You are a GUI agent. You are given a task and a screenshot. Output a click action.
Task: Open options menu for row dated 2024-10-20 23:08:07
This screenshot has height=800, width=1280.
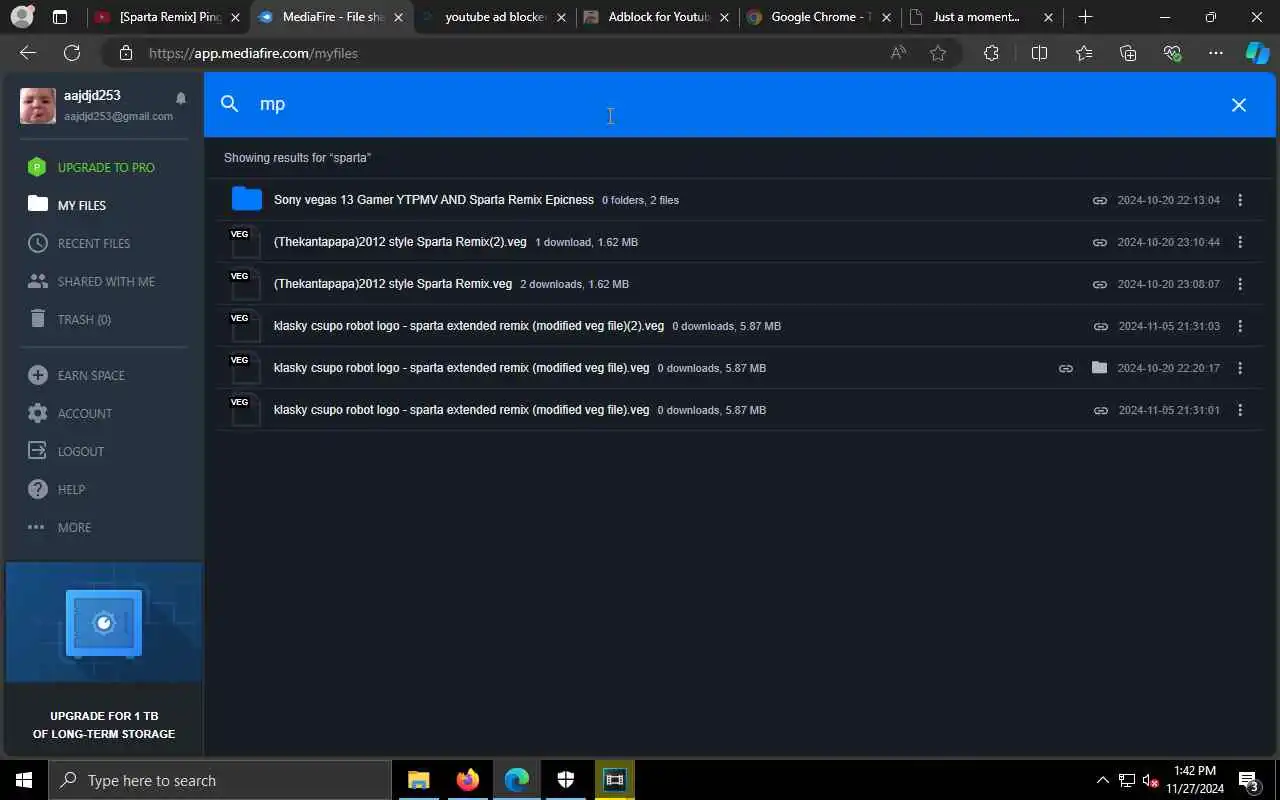[x=1240, y=284]
